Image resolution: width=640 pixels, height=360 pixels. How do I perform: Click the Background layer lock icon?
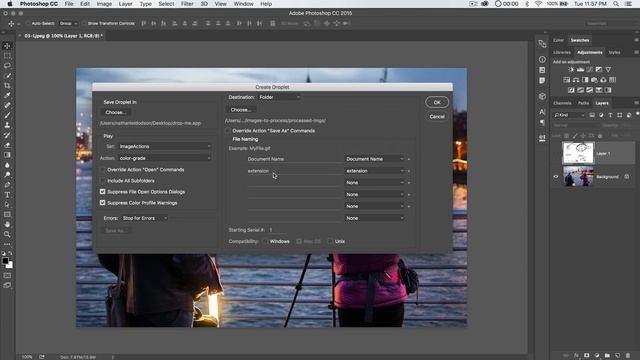coord(627,177)
